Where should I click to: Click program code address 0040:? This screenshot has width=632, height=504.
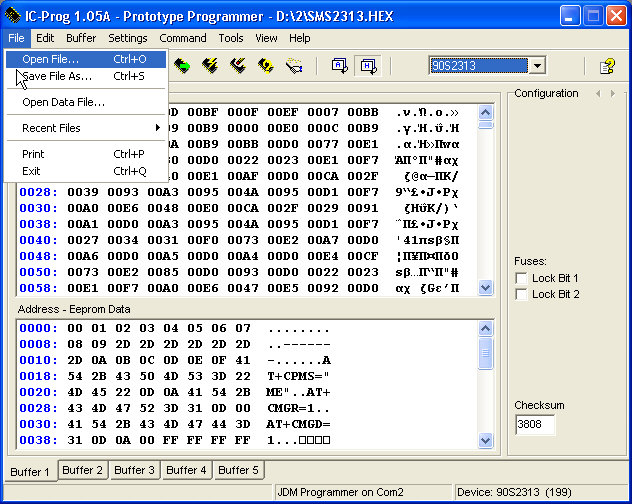click(39, 240)
